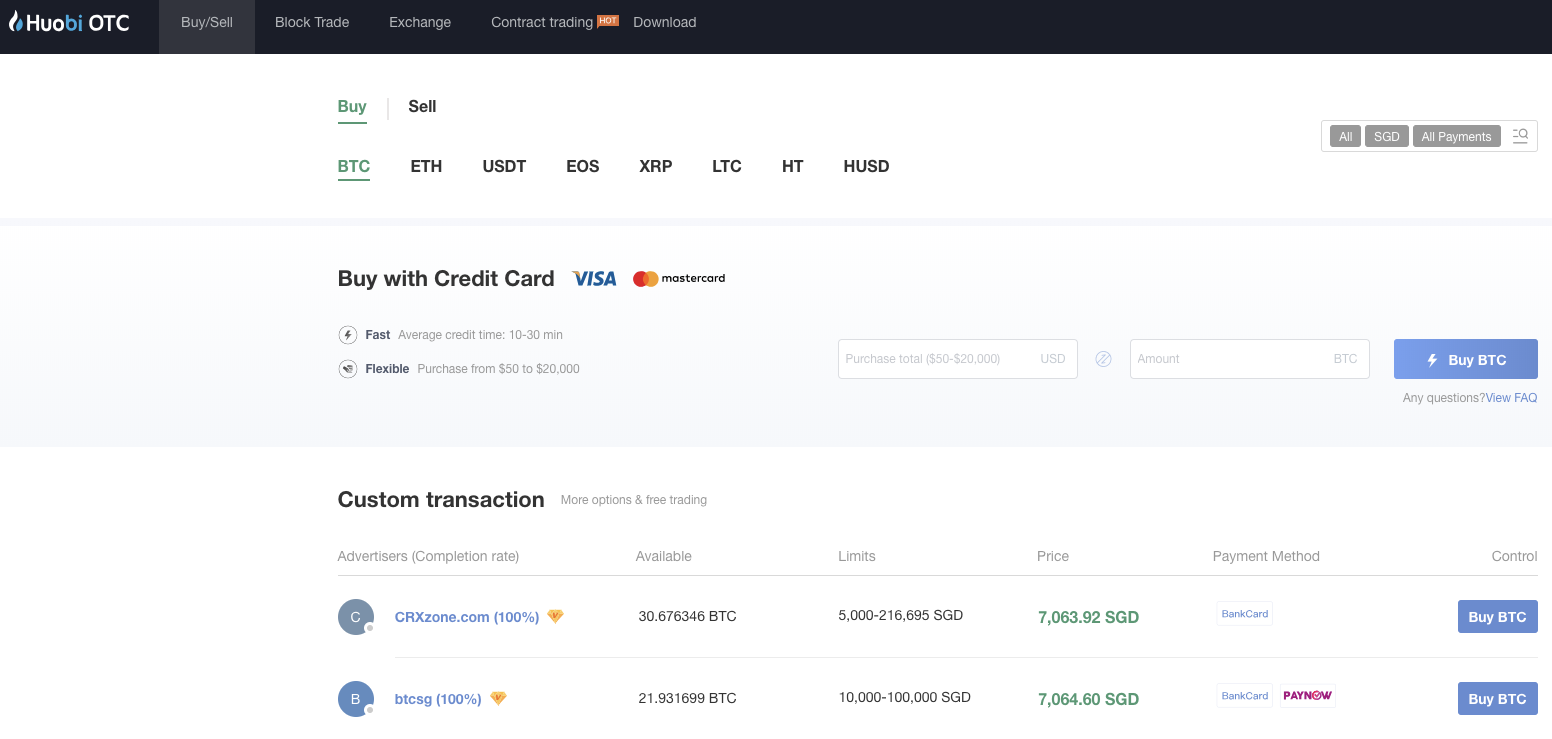Click Buy BTC in the btcsg row

1498,699
